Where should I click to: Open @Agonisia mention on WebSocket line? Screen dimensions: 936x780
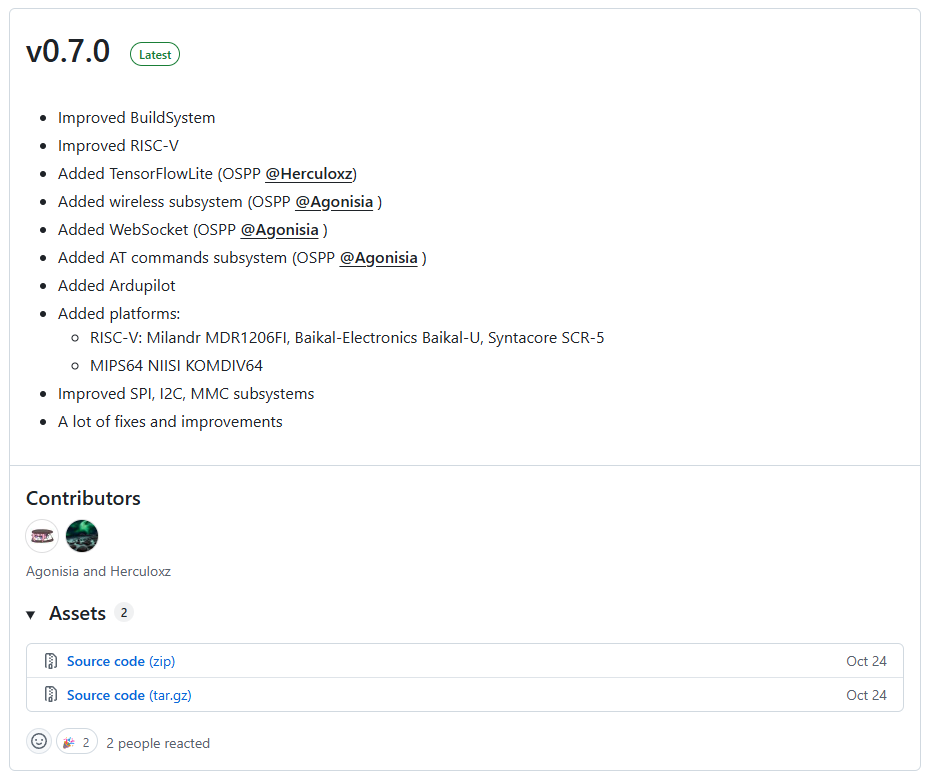[280, 230]
